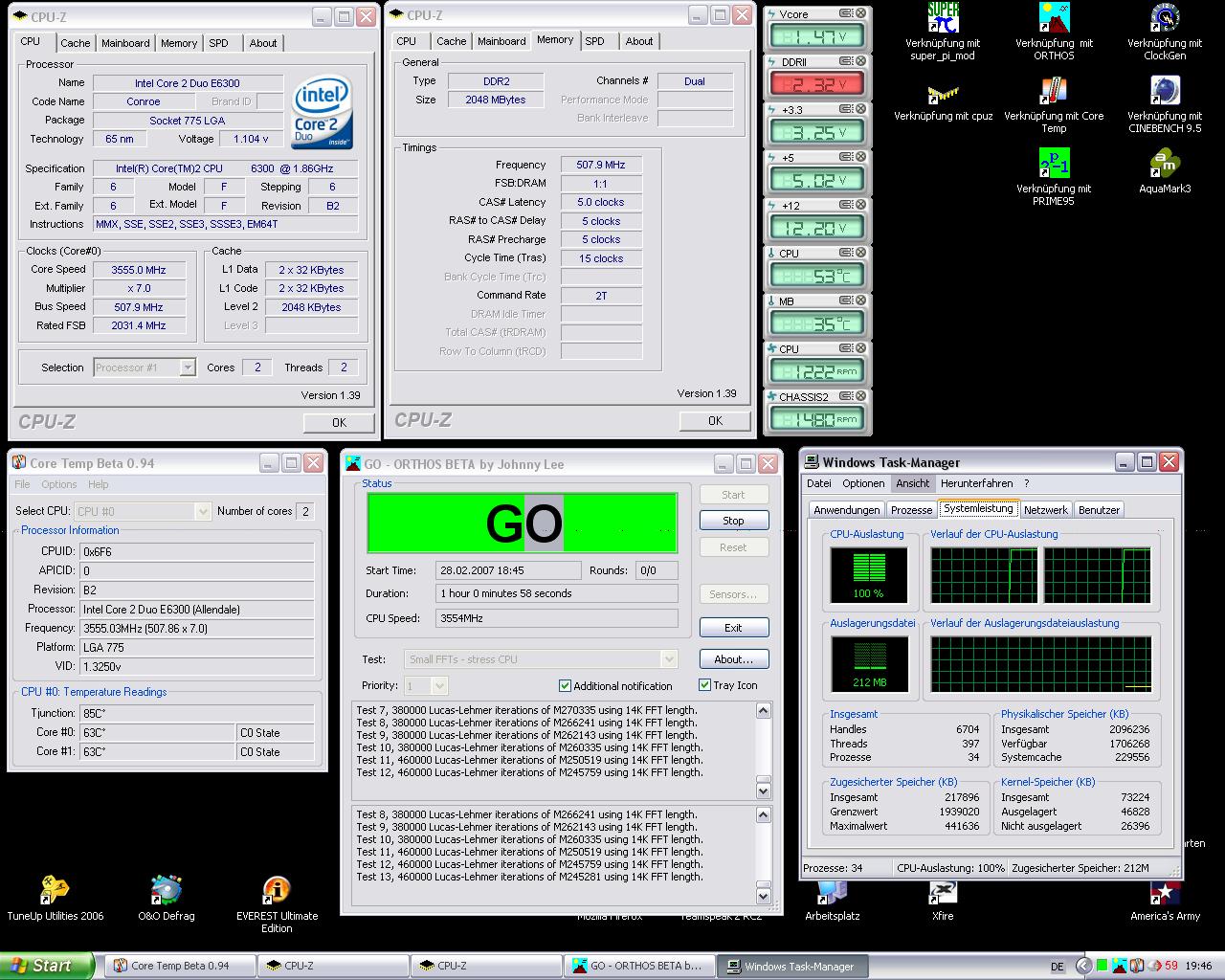Open the Processor #1 selection dropdown in CPU-Z
Image resolution: width=1225 pixels, height=980 pixels.
[x=188, y=367]
